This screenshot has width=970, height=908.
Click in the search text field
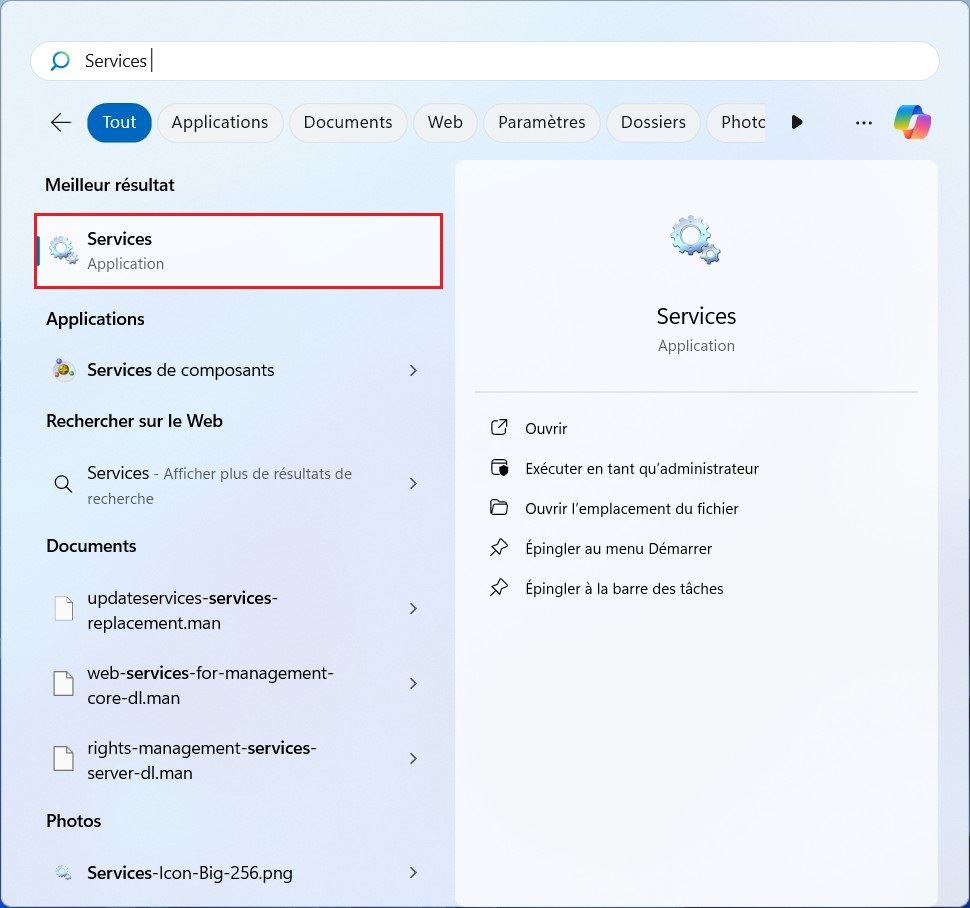point(500,61)
